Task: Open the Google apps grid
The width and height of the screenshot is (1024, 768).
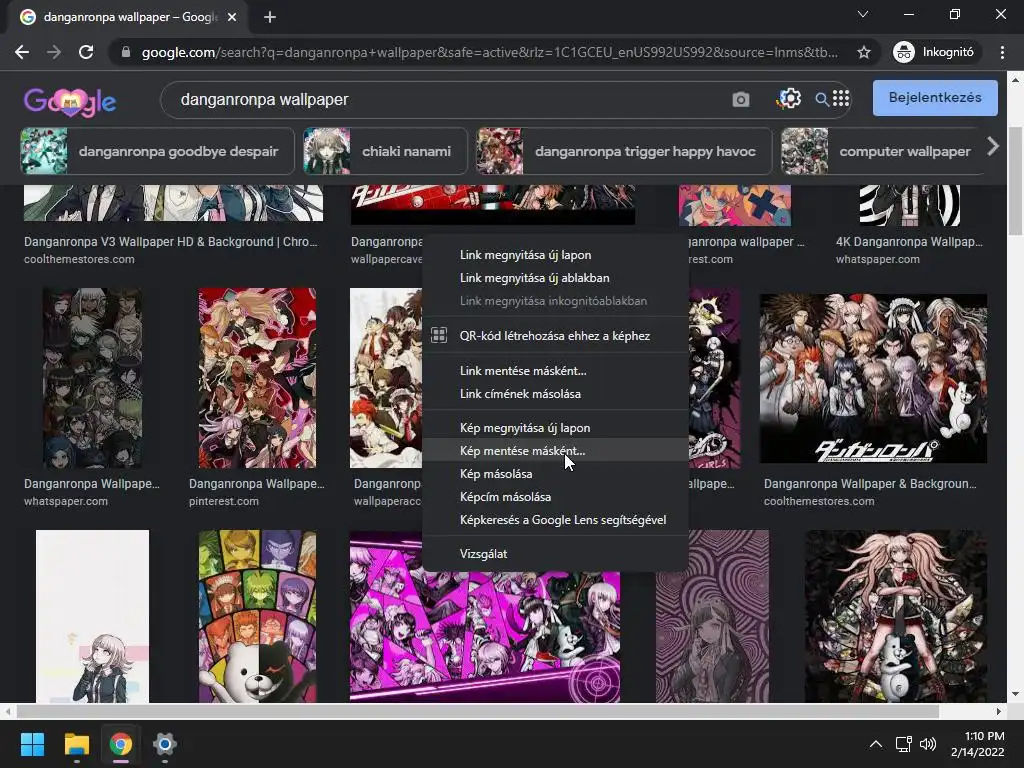Action: pyautogui.click(x=841, y=98)
